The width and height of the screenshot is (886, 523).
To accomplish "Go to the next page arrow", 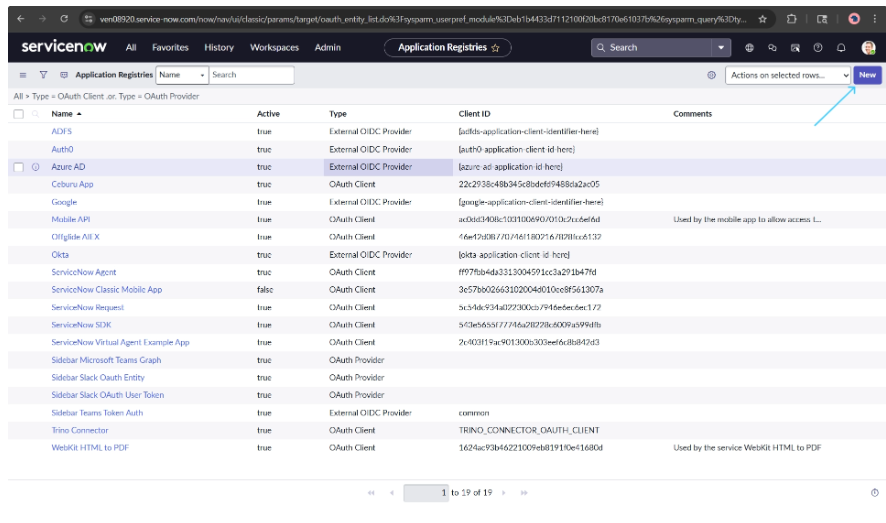I will (x=503, y=493).
